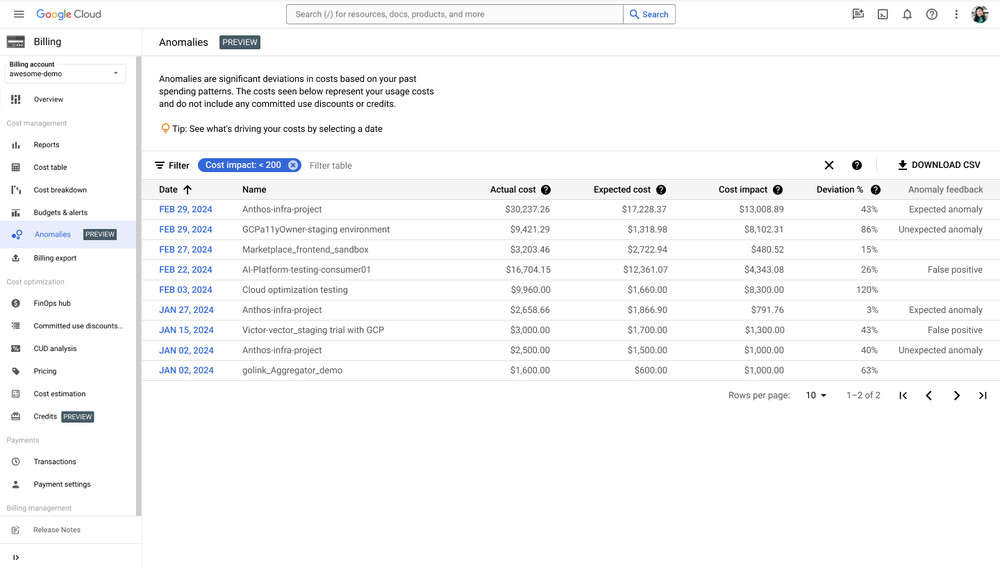1000x569 pixels.
Task: Click the help question mark in top bar
Action: pos(931,14)
